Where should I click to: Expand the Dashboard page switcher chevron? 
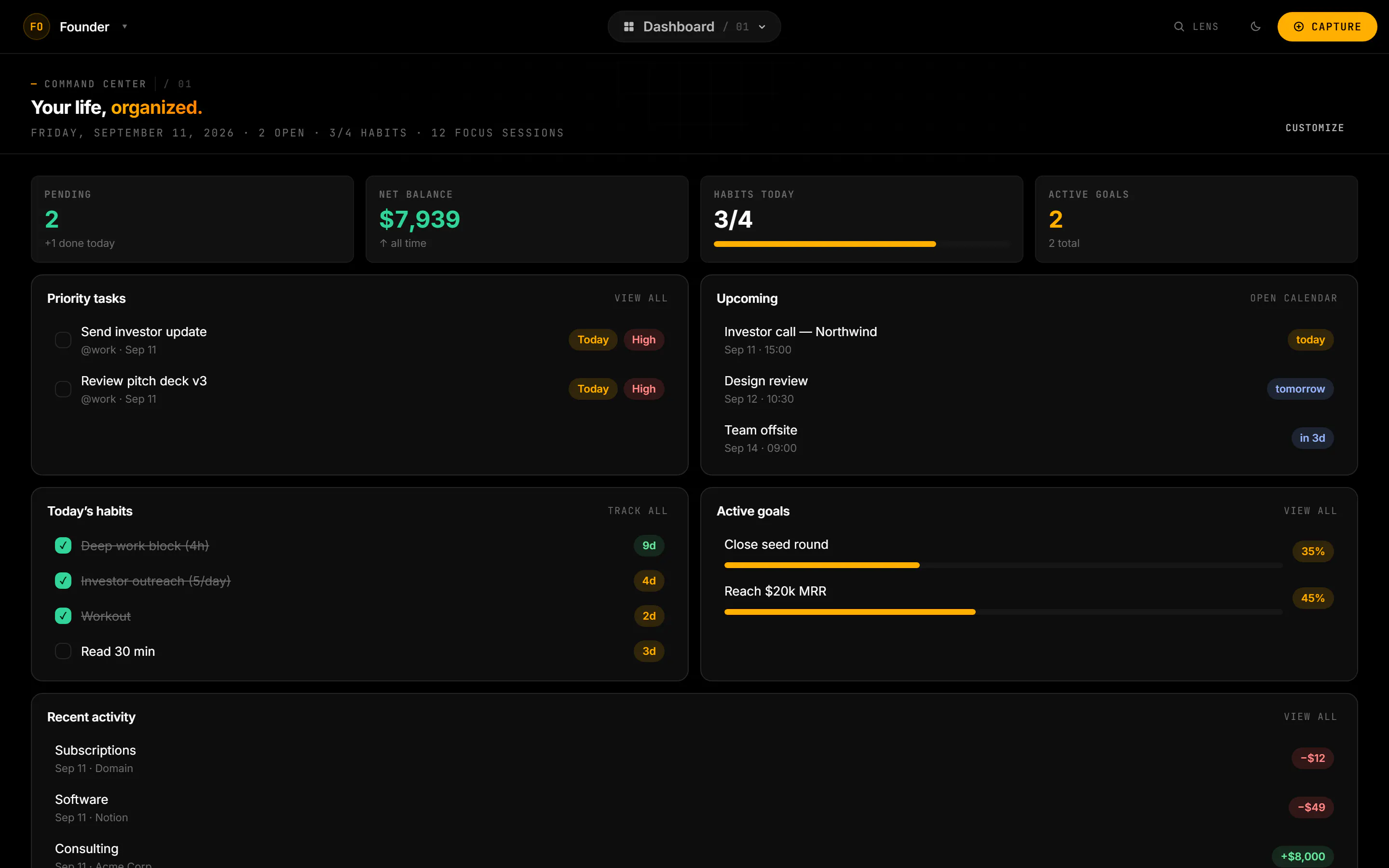[x=762, y=27]
